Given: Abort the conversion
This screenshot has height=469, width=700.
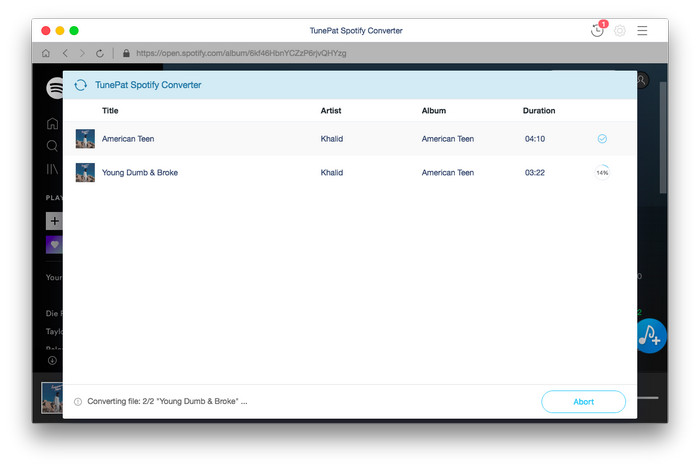Looking at the screenshot, I should (x=583, y=402).
